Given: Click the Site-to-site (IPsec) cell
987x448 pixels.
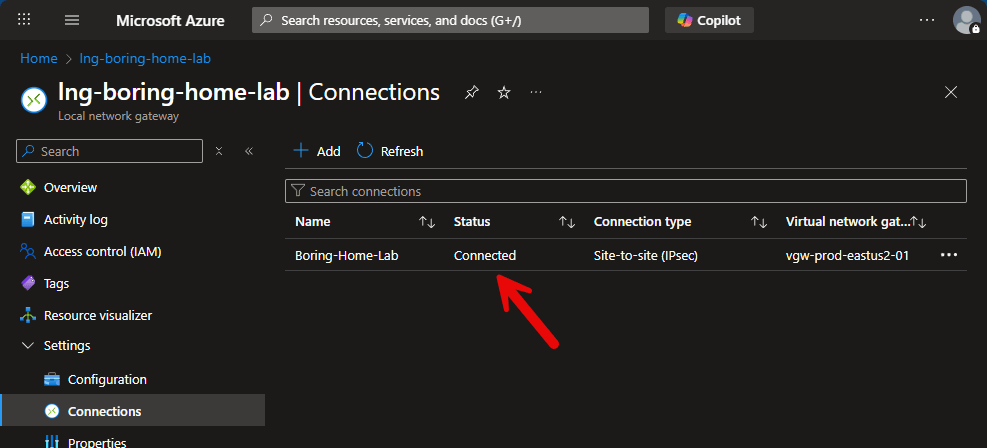Looking at the screenshot, I should tap(646, 255).
